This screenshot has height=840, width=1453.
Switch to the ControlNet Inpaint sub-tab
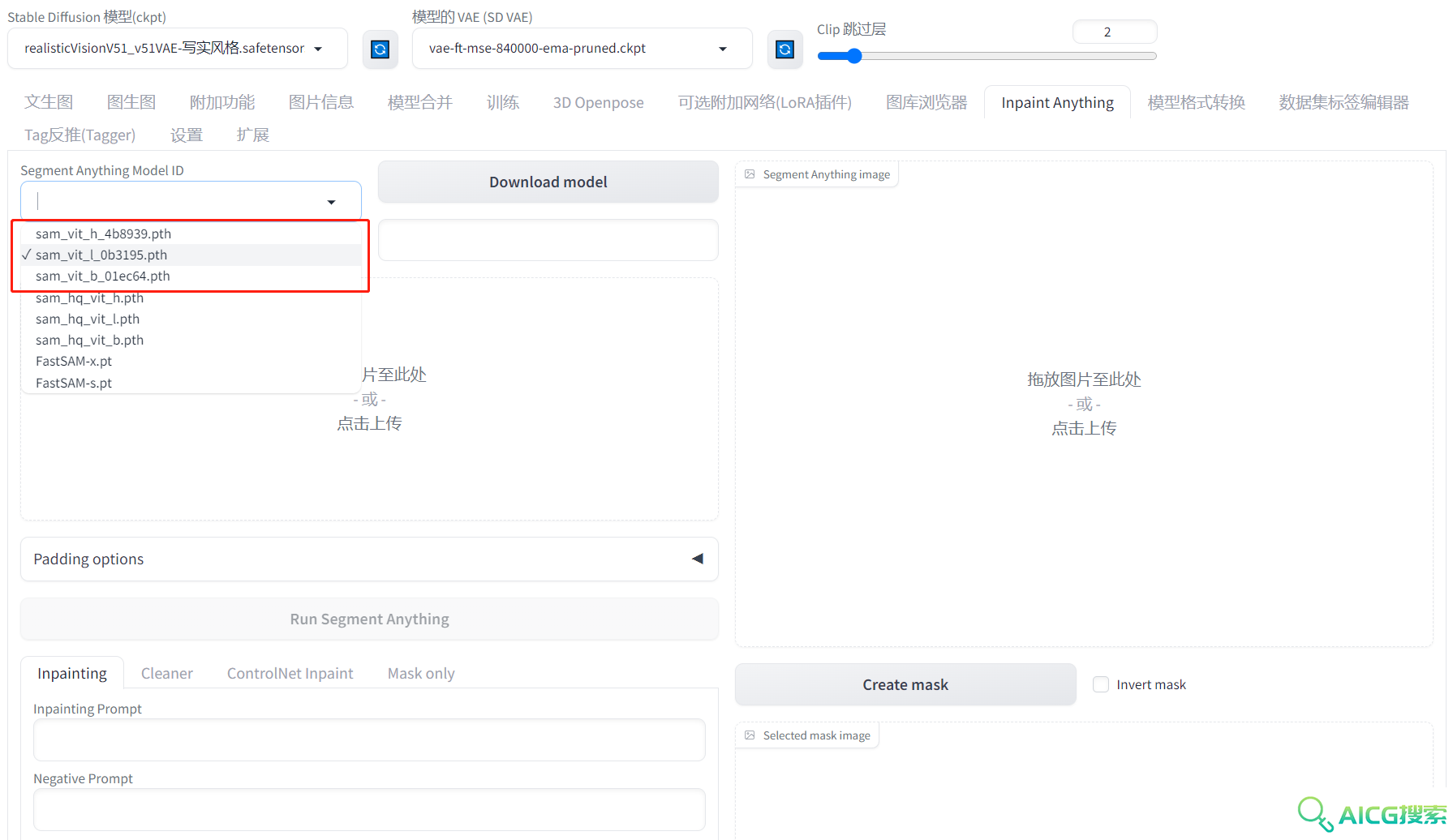(290, 673)
